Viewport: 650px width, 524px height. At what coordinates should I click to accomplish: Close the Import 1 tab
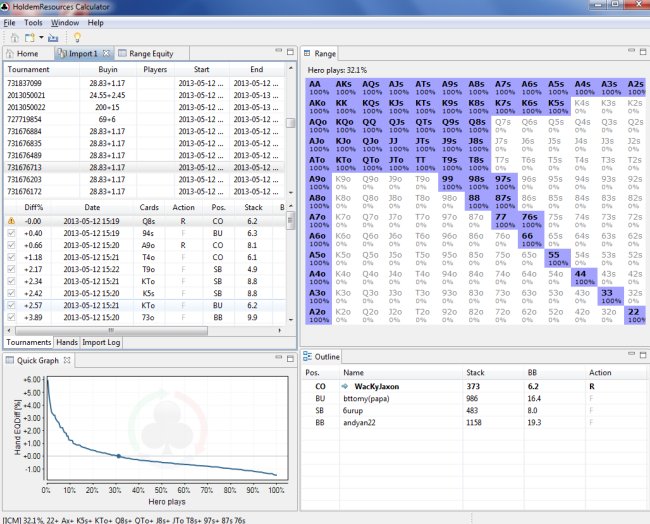(x=107, y=53)
